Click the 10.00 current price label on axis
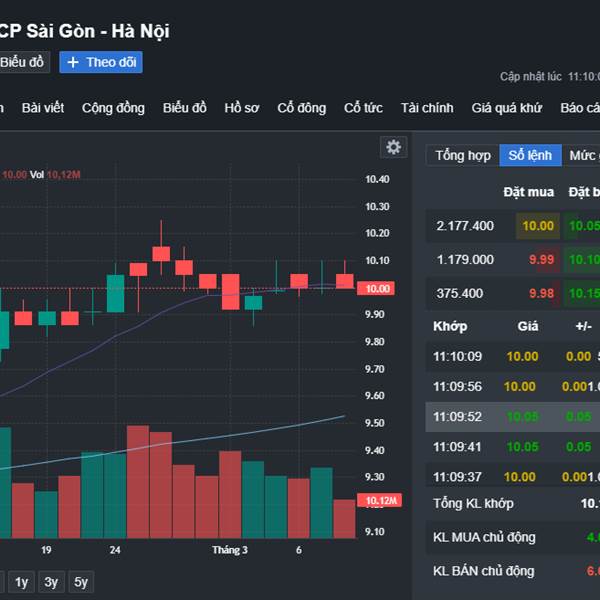 pos(378,288)
